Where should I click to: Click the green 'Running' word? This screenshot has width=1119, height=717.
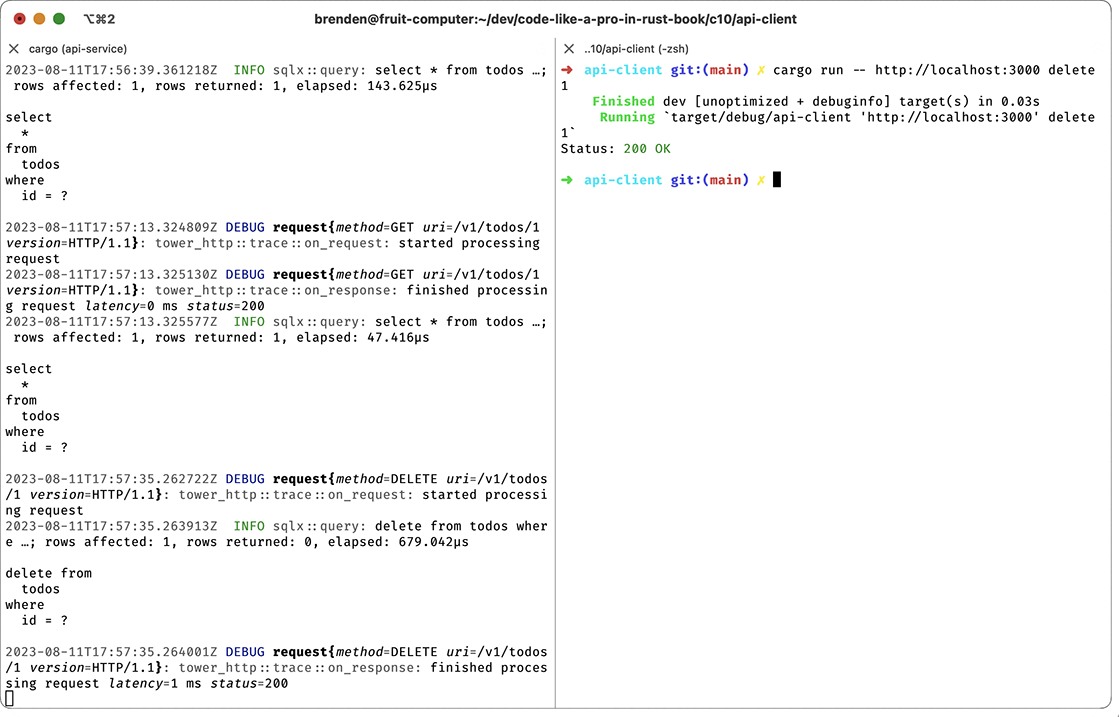coord(627,117)
